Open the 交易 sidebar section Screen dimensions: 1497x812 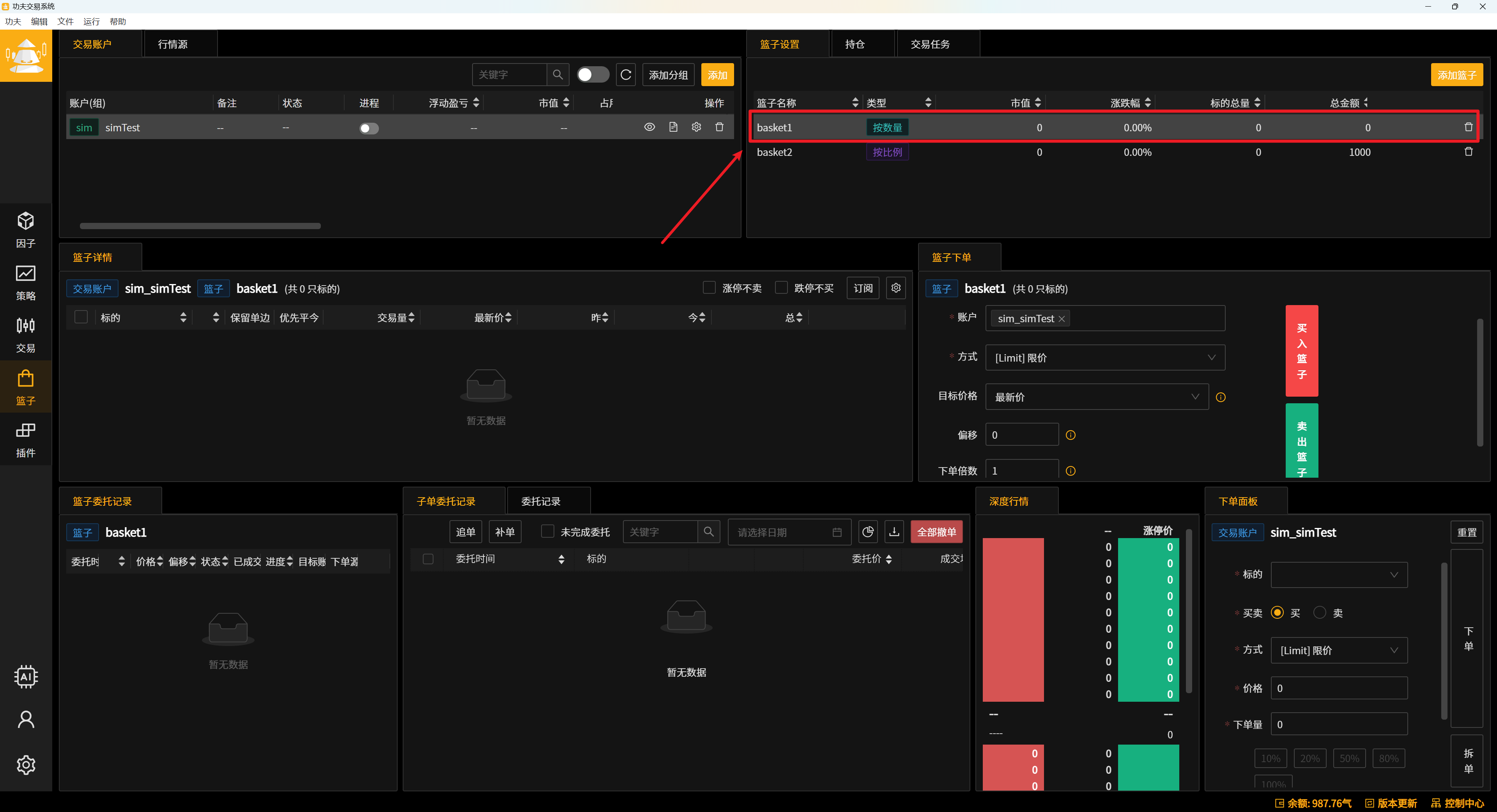pos(26,335)
